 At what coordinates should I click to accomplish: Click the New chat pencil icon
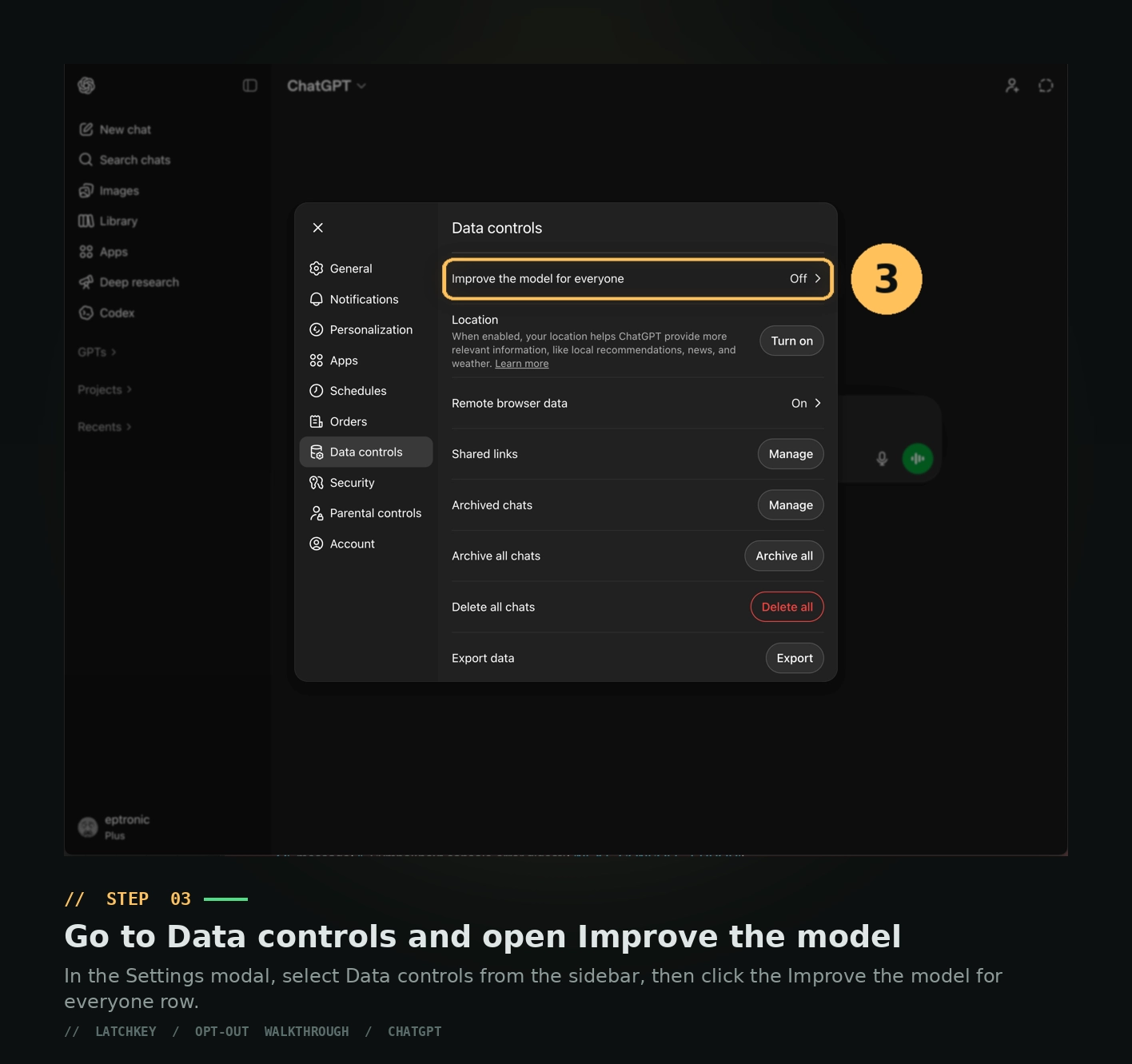pyautogui.click(x=86, y=130)
